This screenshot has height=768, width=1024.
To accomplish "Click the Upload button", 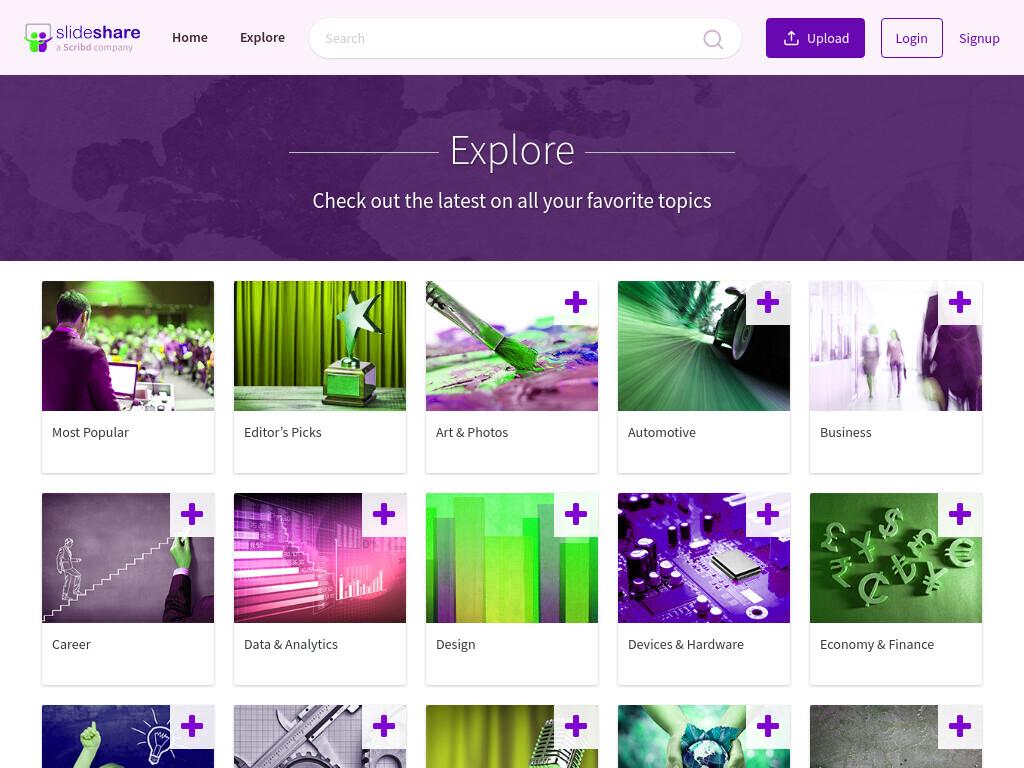I will (815, 38).
